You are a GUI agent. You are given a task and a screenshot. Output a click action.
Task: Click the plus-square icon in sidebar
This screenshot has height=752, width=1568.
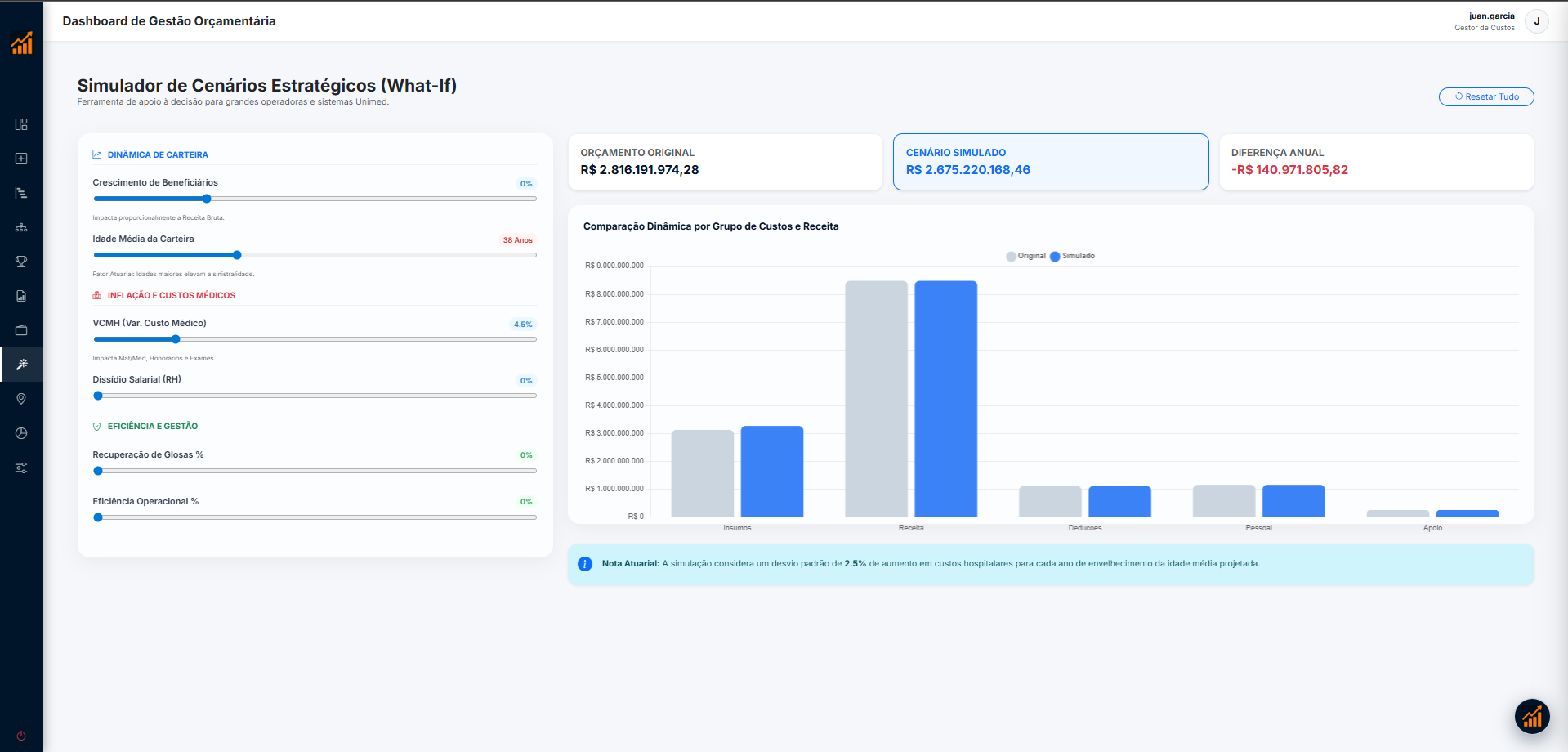[21, 159]
